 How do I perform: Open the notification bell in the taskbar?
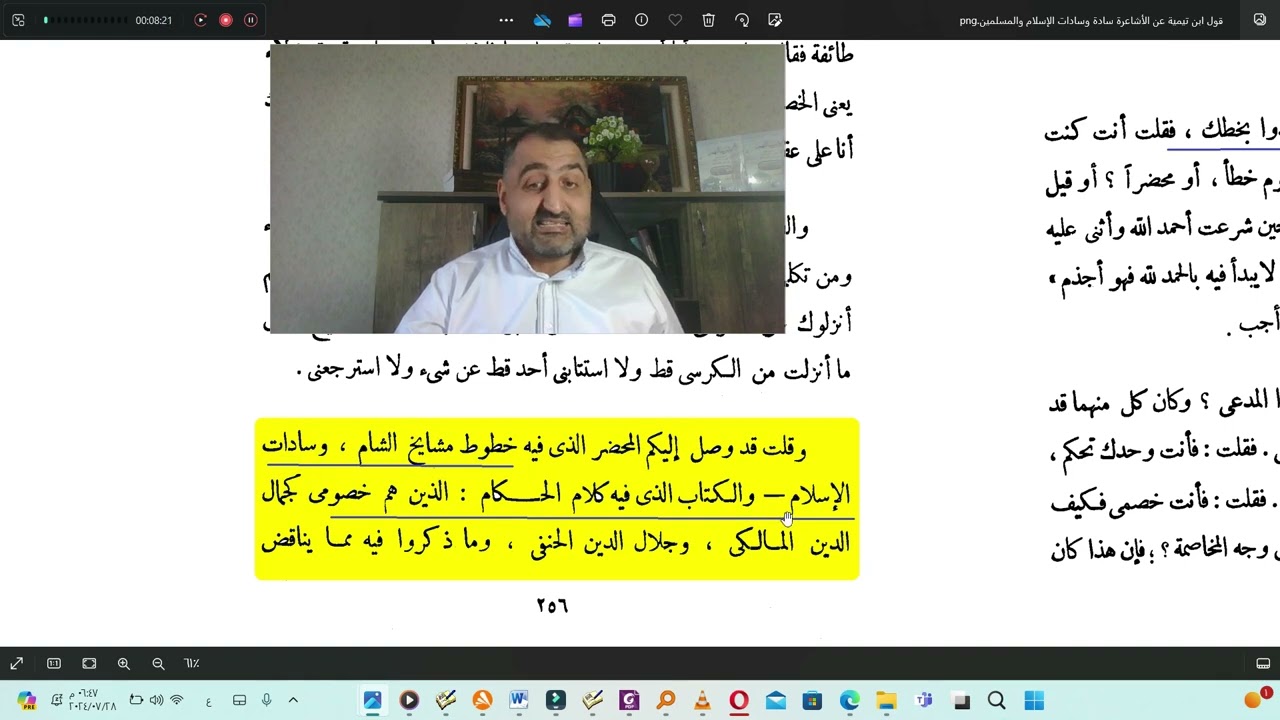click(x=56, y=700)
